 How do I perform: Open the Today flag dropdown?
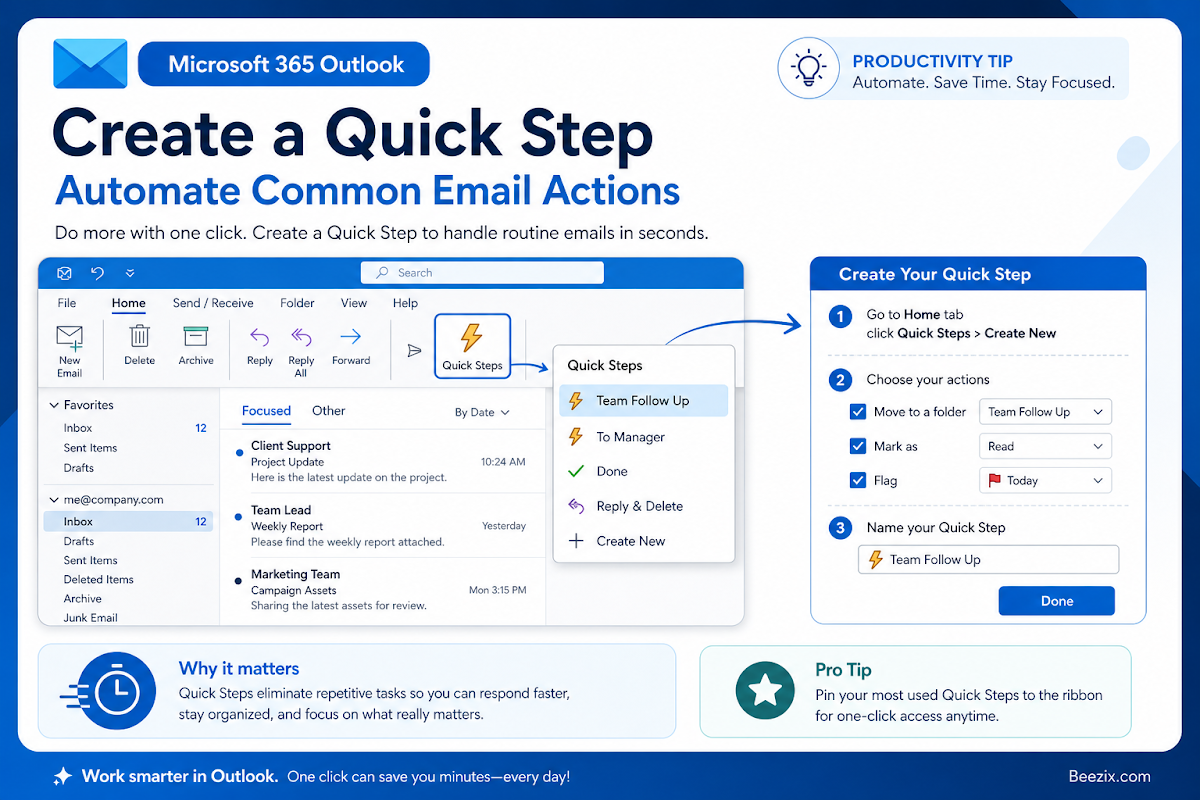[1045, 480]
